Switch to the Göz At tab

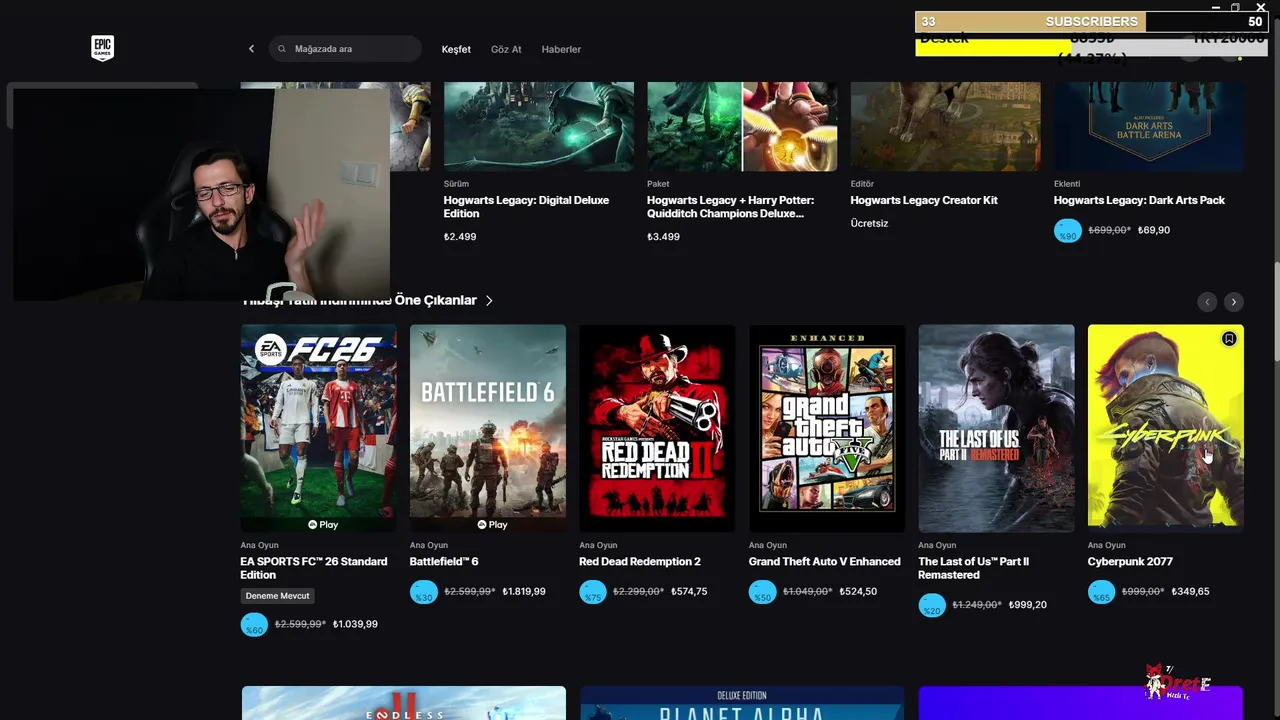(506, 49)
